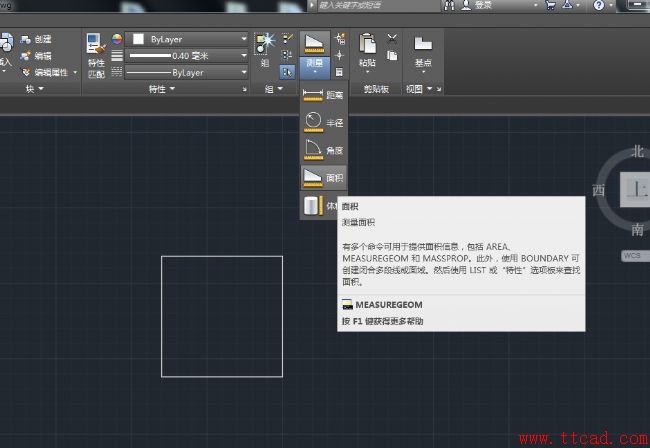Expand the 粘贴 paste dropdown arrow
Viewport: 650px width, 448px height.
coord(367,72)
